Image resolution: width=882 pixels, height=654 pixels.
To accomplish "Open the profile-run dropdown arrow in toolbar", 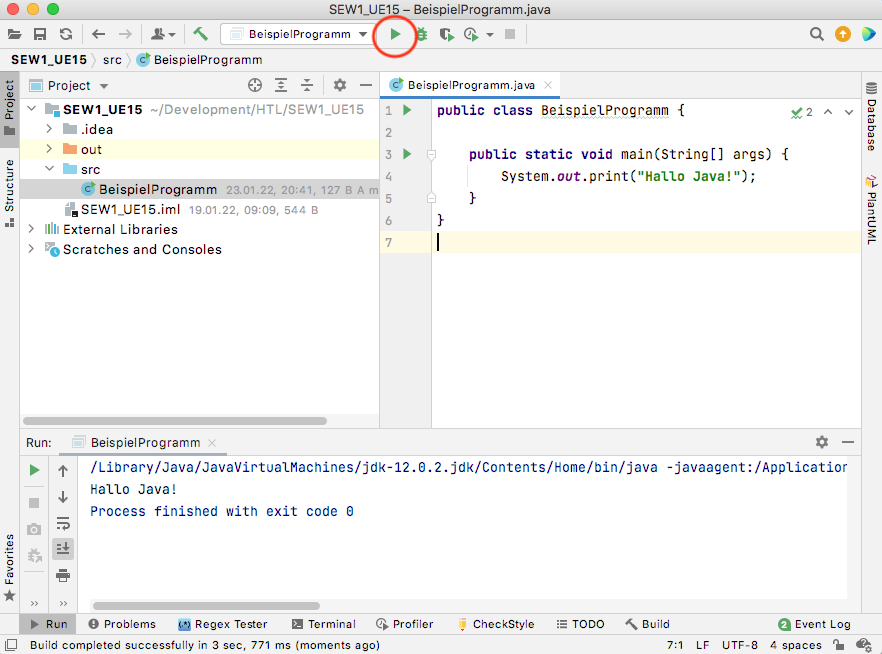I will point(490,35).
